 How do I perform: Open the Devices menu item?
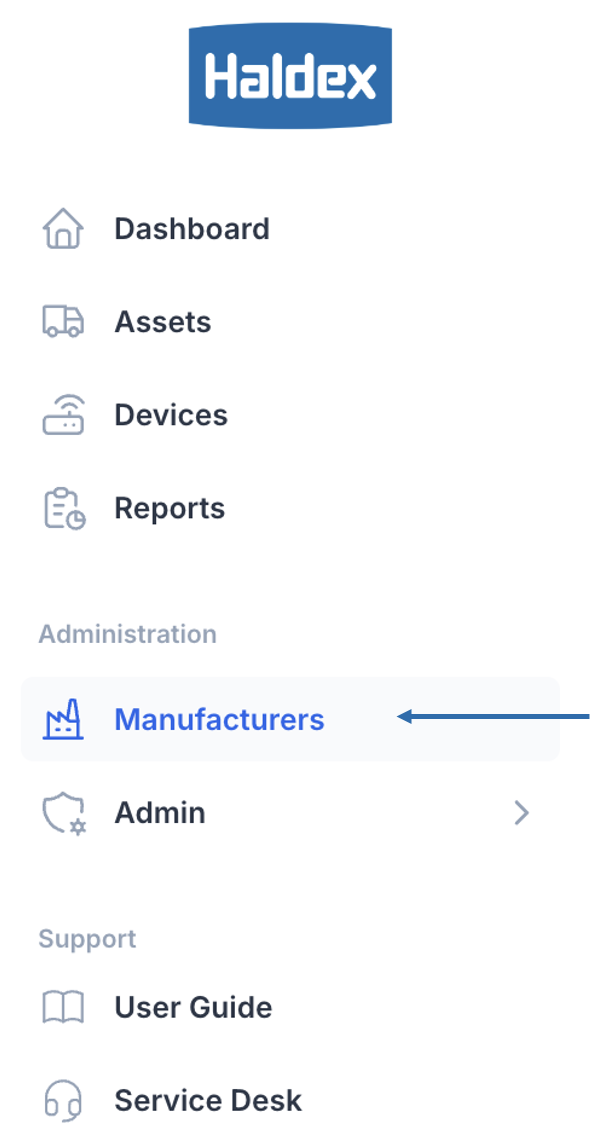click(x=171, y=415)
